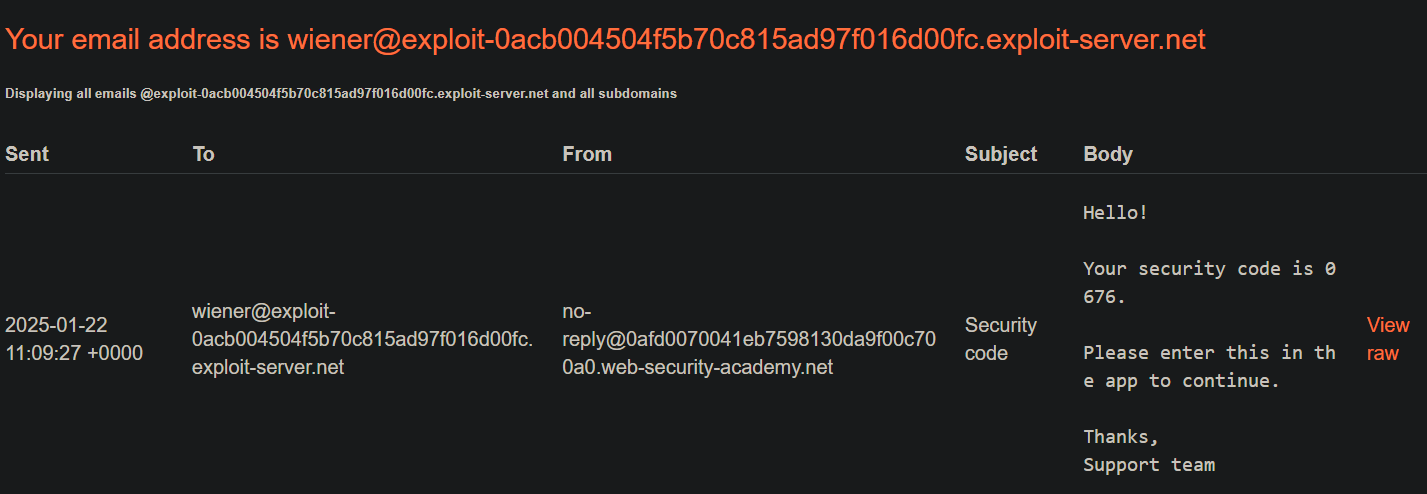The width and height of the screenshot is (1427, 494).
Task: Click the "Security code" subject cell
Action: (x=1001, y=339)
